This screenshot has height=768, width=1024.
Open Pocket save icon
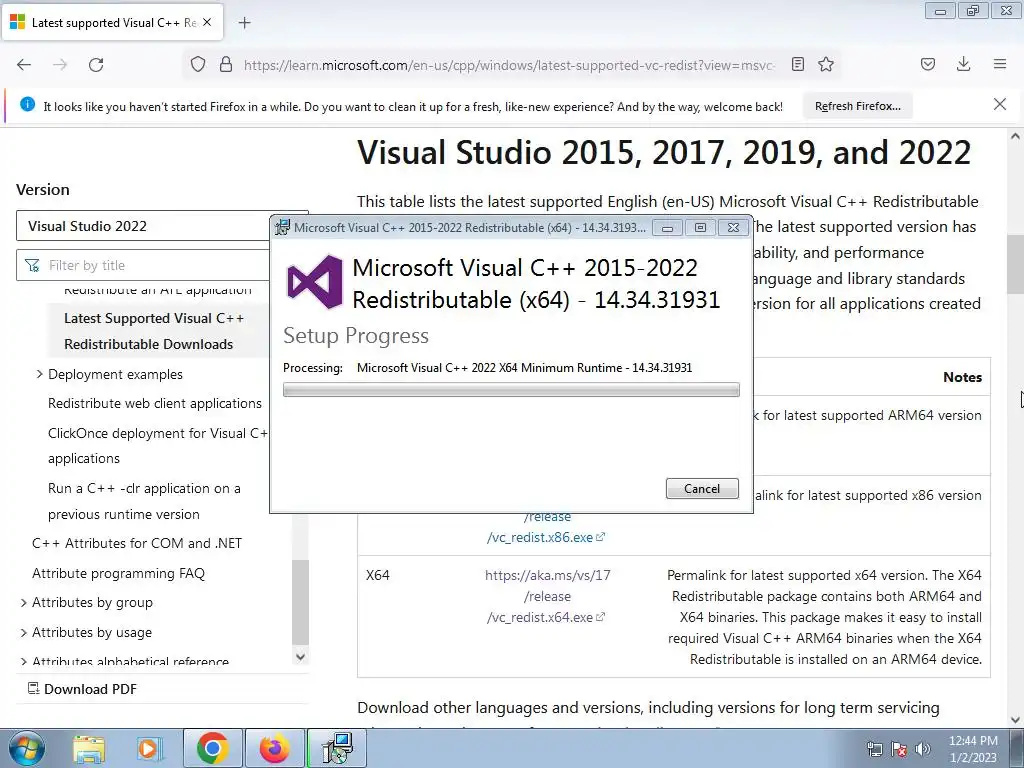(928, 64)
